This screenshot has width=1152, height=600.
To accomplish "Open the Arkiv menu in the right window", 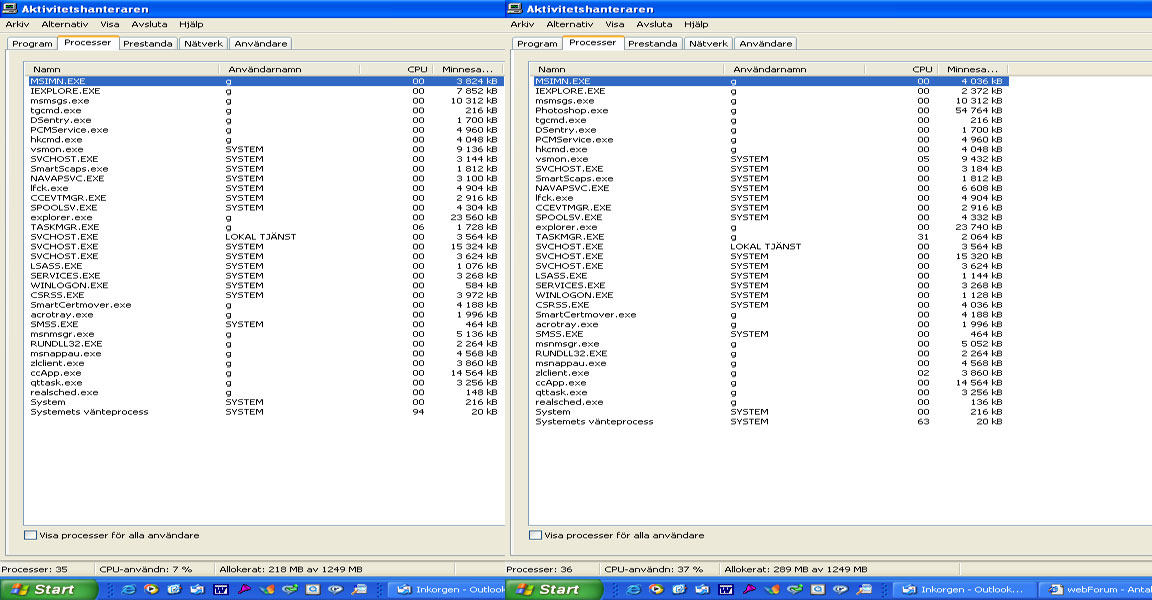I will (522, 24).
